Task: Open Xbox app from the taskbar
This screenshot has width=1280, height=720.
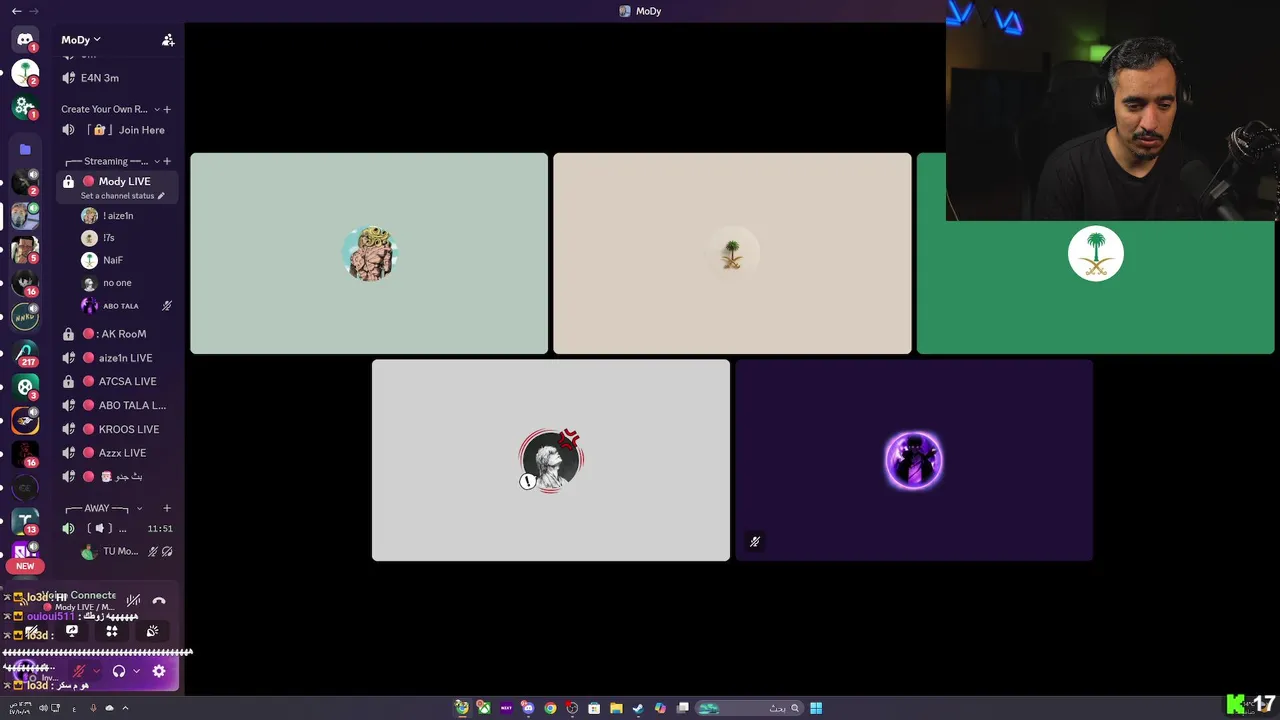Action: tap(484, 708)
